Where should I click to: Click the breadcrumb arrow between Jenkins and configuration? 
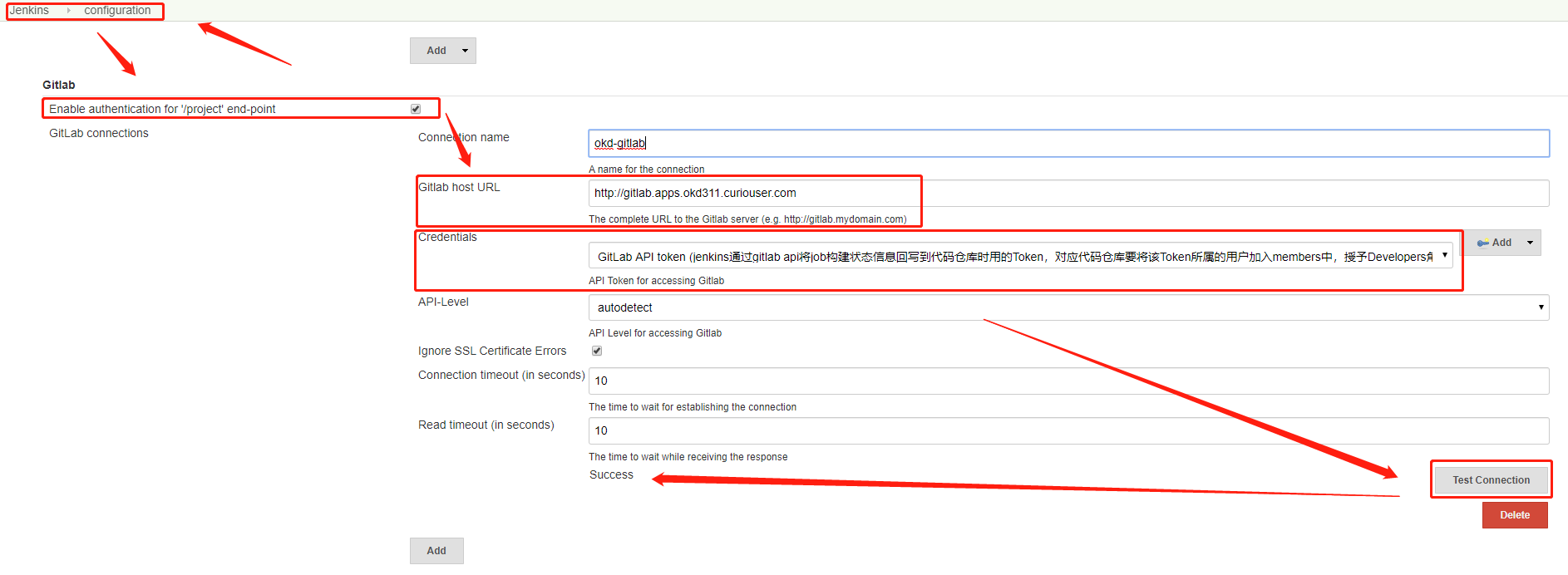tap(68, 11)
